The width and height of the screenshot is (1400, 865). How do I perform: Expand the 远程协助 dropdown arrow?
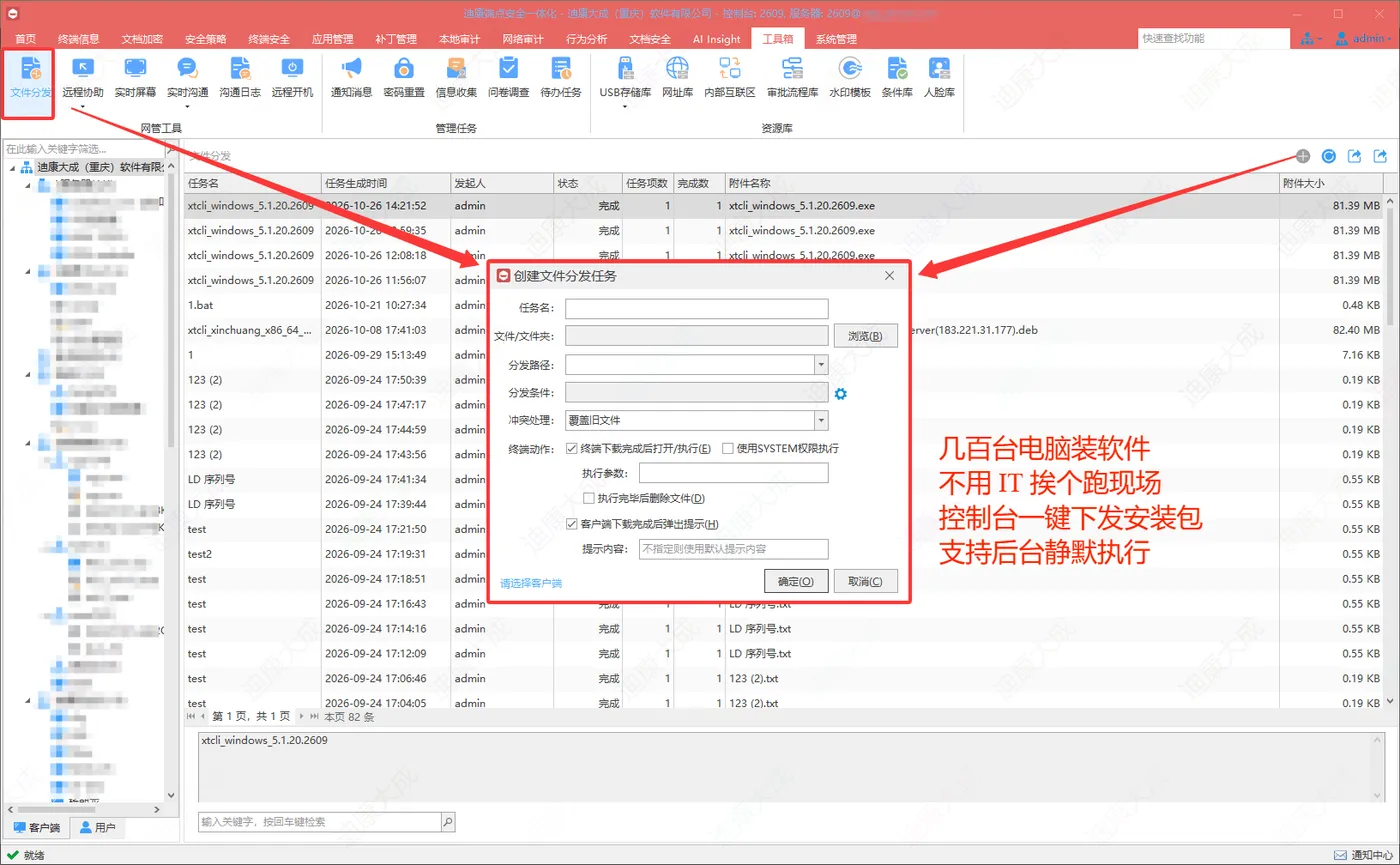83,107
